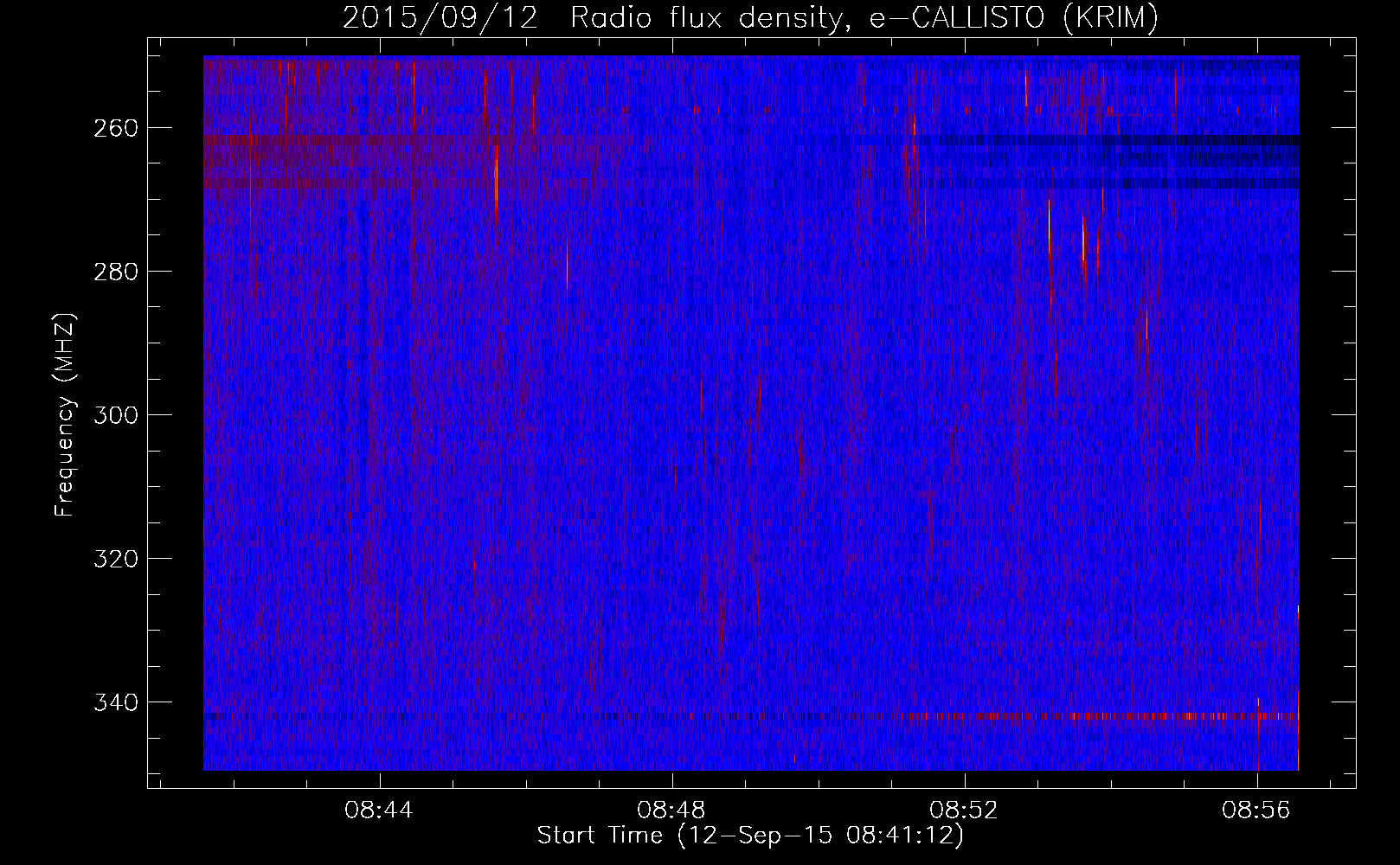This screenshot has width=1400, height=865.
Task: Click the 300 frequency tick label
Action: click(x=115, y=415)
